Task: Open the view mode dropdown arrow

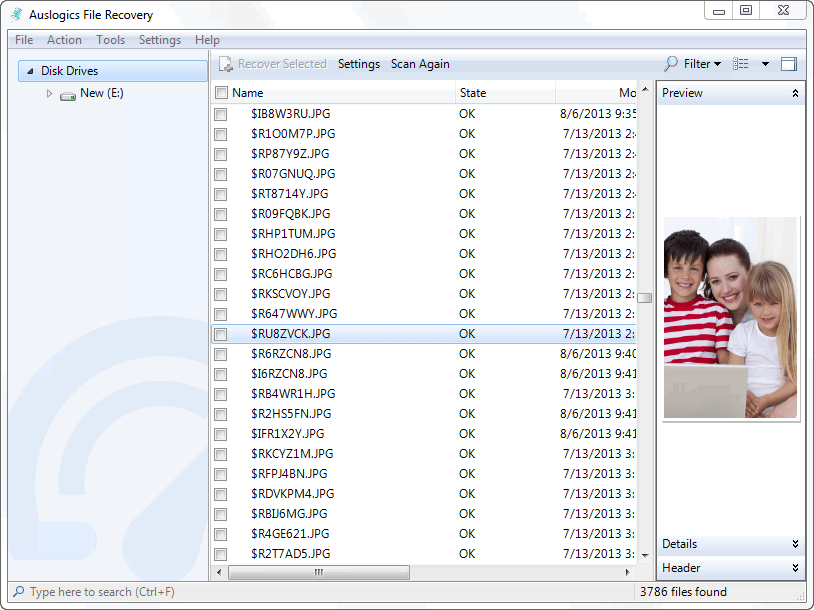Action: (765, 64)
